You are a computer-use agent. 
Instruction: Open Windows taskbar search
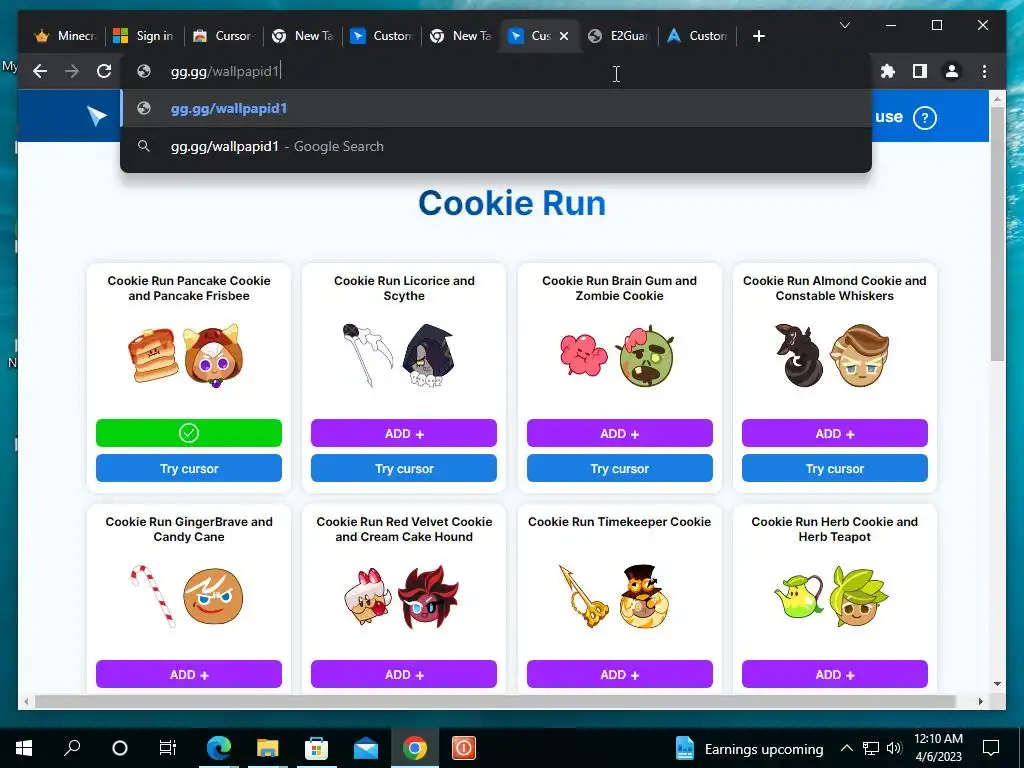pos(72,748)
